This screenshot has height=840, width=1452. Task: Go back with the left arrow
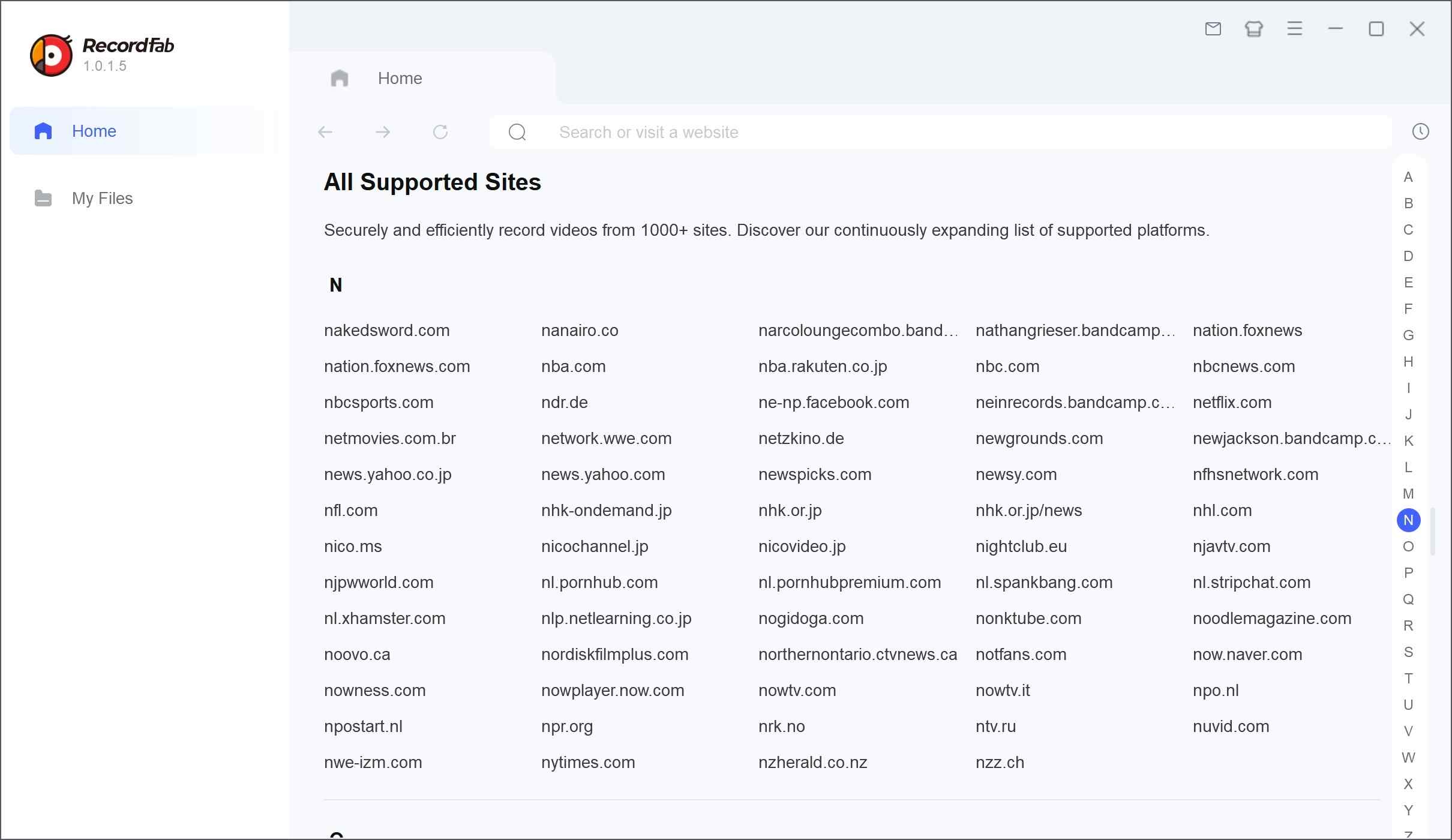coord(325,132)
